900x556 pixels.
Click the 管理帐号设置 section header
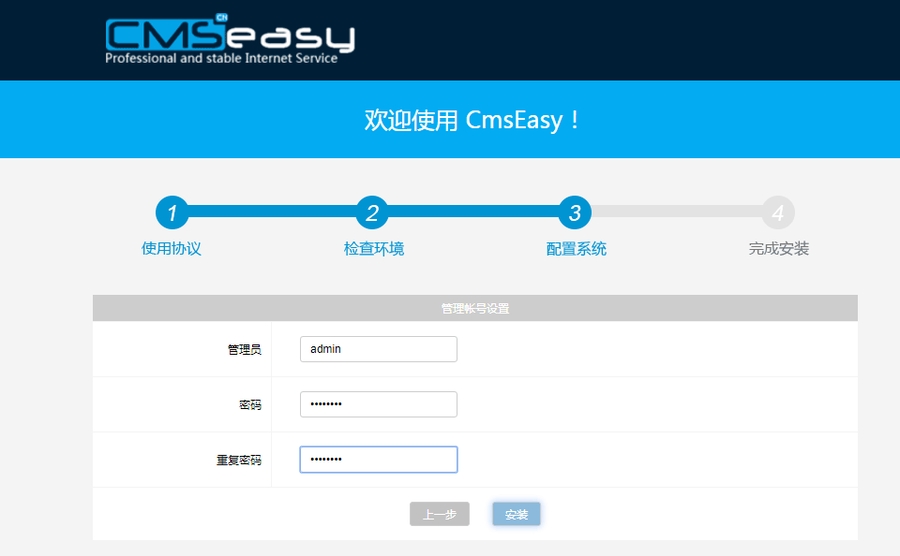pos(475,309)
